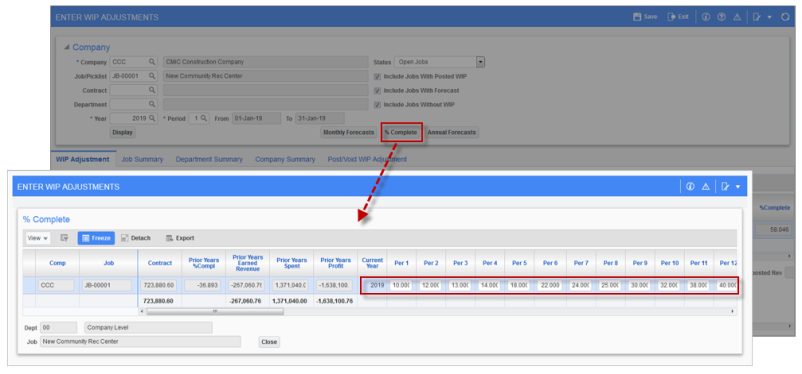The height and width of the screenshot is (374, 802).
Task: Click the Per 1 value field 10.000
Action: (x=400, y=285)
